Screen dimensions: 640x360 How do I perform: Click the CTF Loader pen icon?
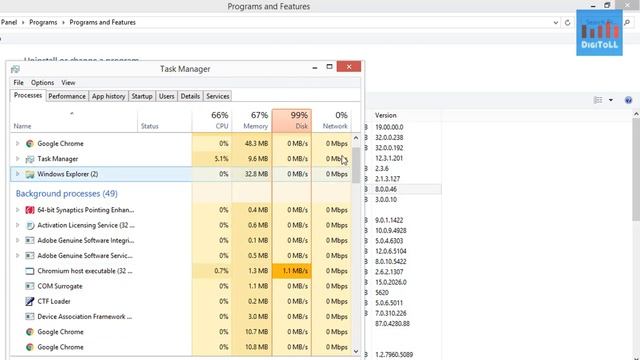pyautogui.click(x=29, y=301)
